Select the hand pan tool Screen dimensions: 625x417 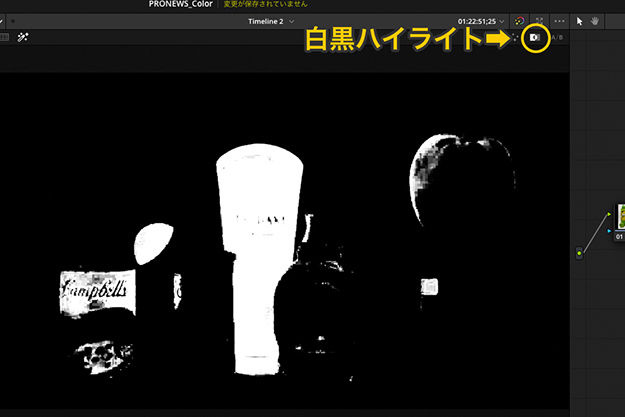pyautogui.click(x=595, y=21)
